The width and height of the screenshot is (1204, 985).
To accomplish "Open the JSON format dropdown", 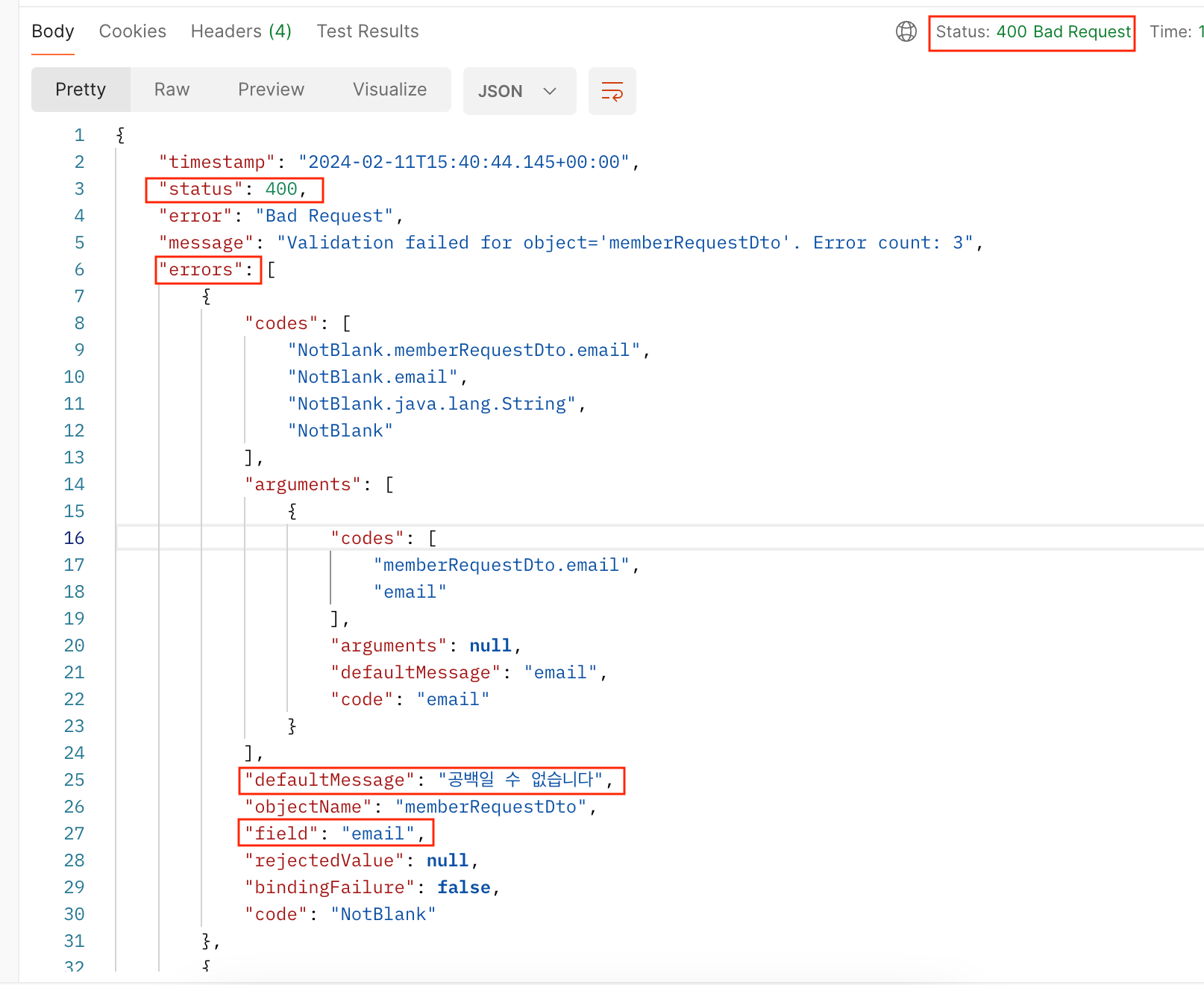I will [519, 91].
